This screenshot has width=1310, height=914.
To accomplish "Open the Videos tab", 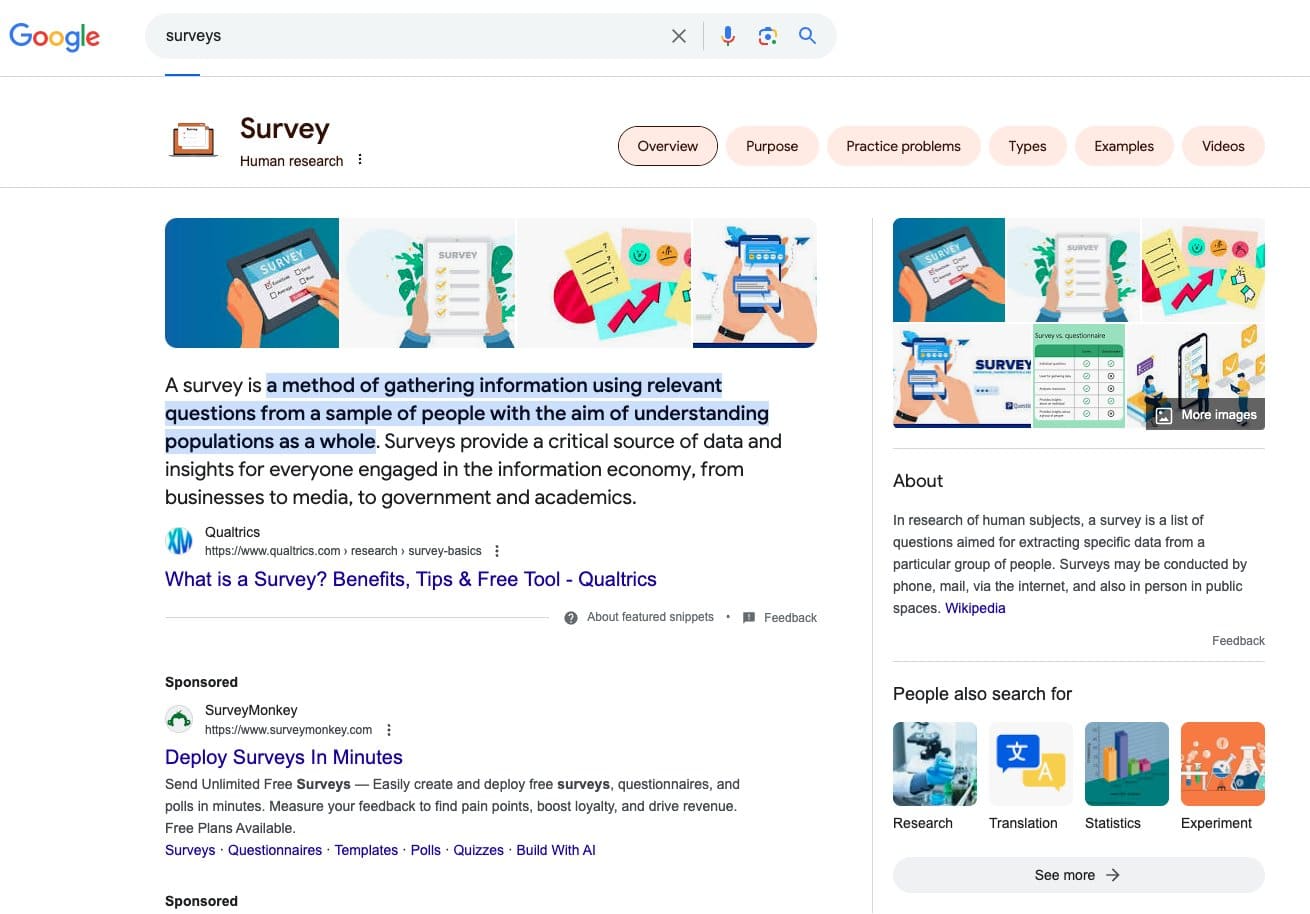I will 1223,146.
